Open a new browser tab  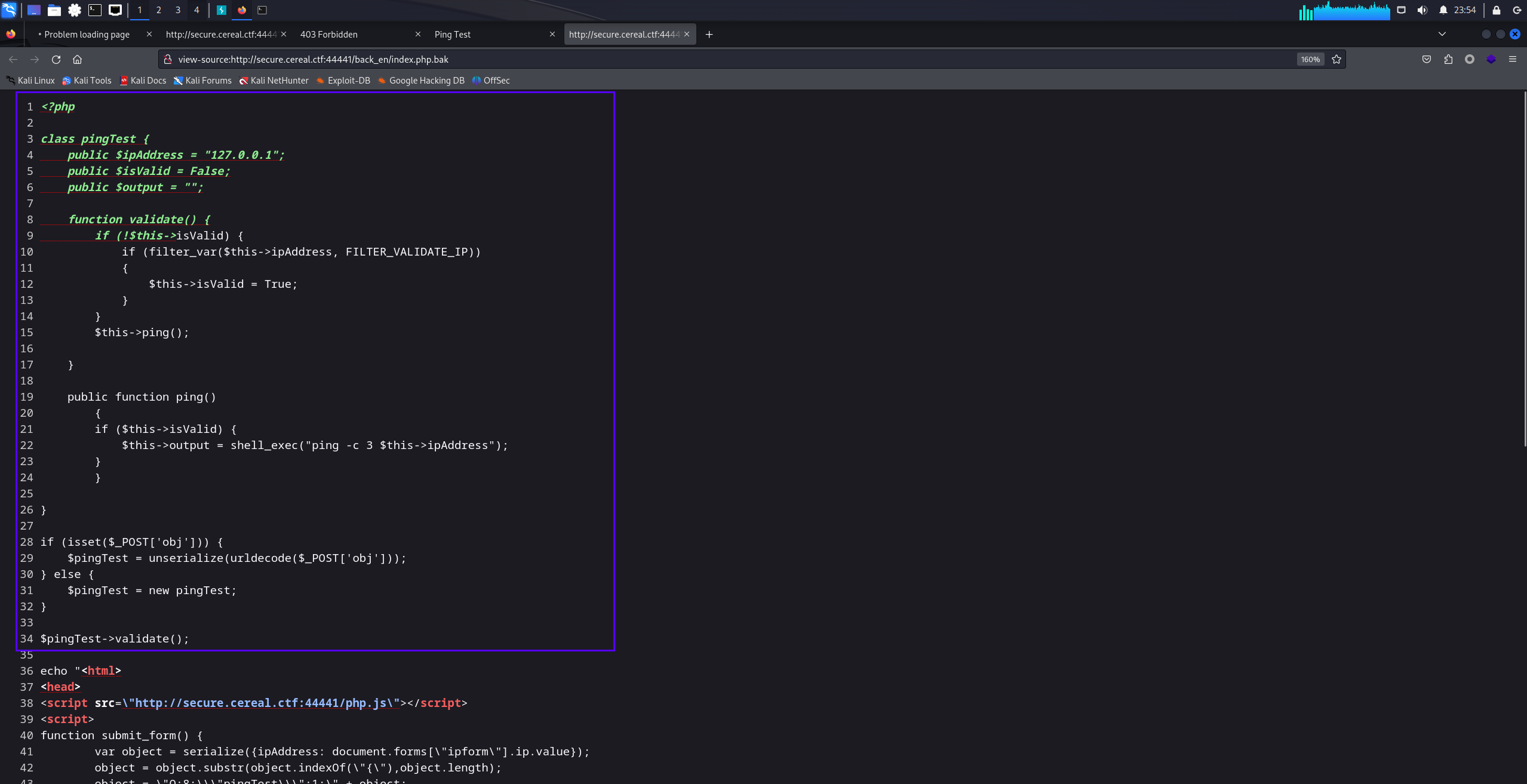[x=709, y=35]
